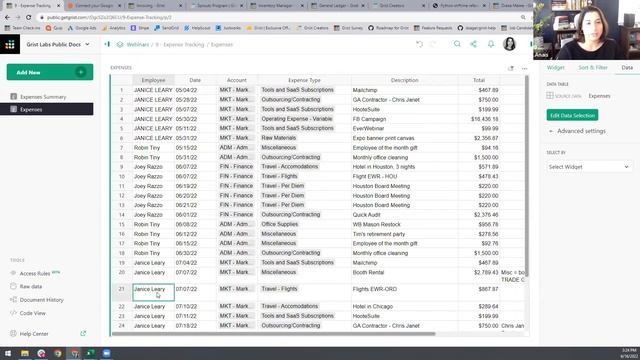The height and width of the screenshot is (360, 640).
Task: Click Edit Data Selection button
Action: [572, 115]
